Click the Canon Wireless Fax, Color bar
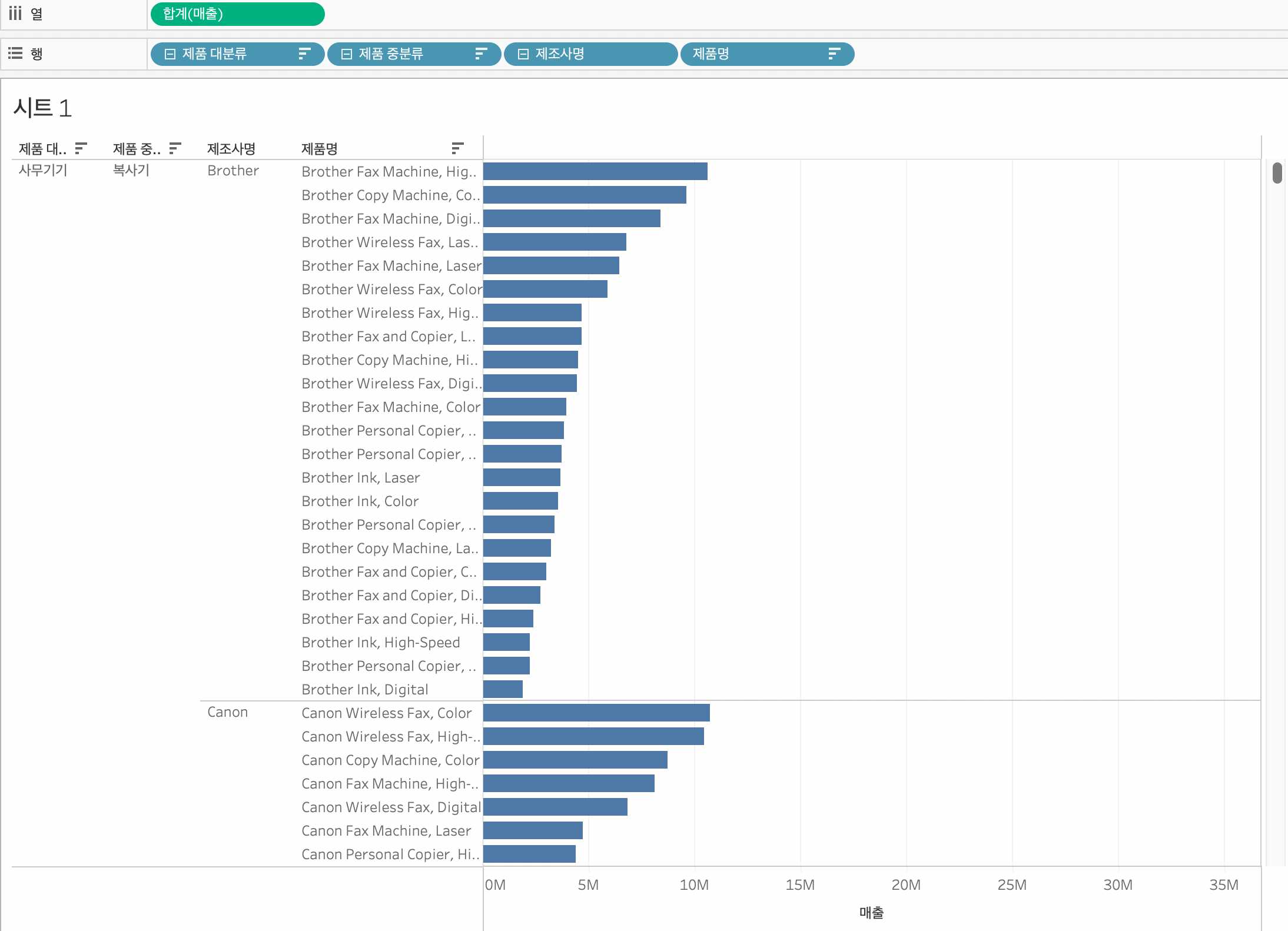The height and width of the screenshot is (931, 1288). click(596, 713)
